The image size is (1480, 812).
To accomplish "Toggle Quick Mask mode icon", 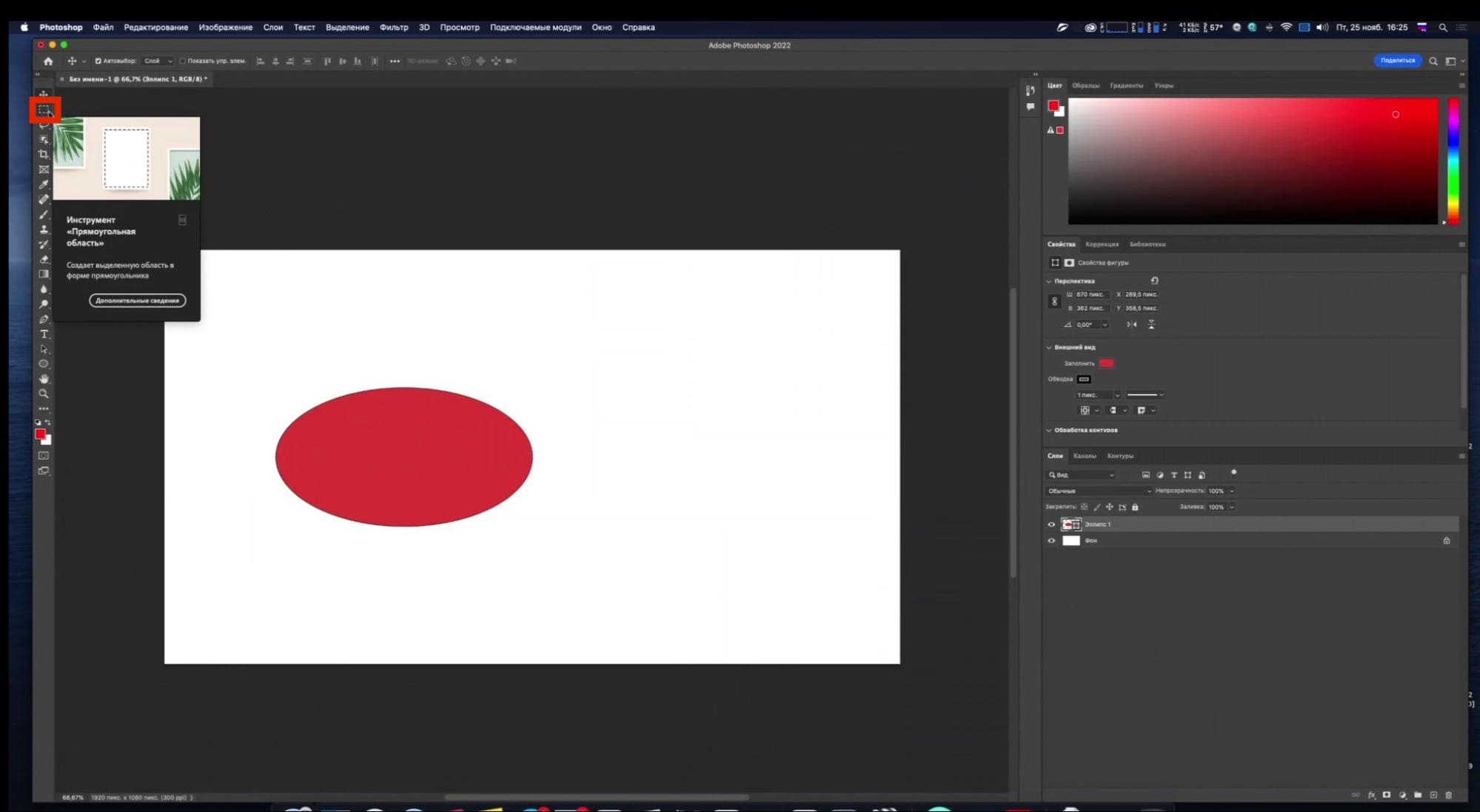I will click(x=44, y=455).
